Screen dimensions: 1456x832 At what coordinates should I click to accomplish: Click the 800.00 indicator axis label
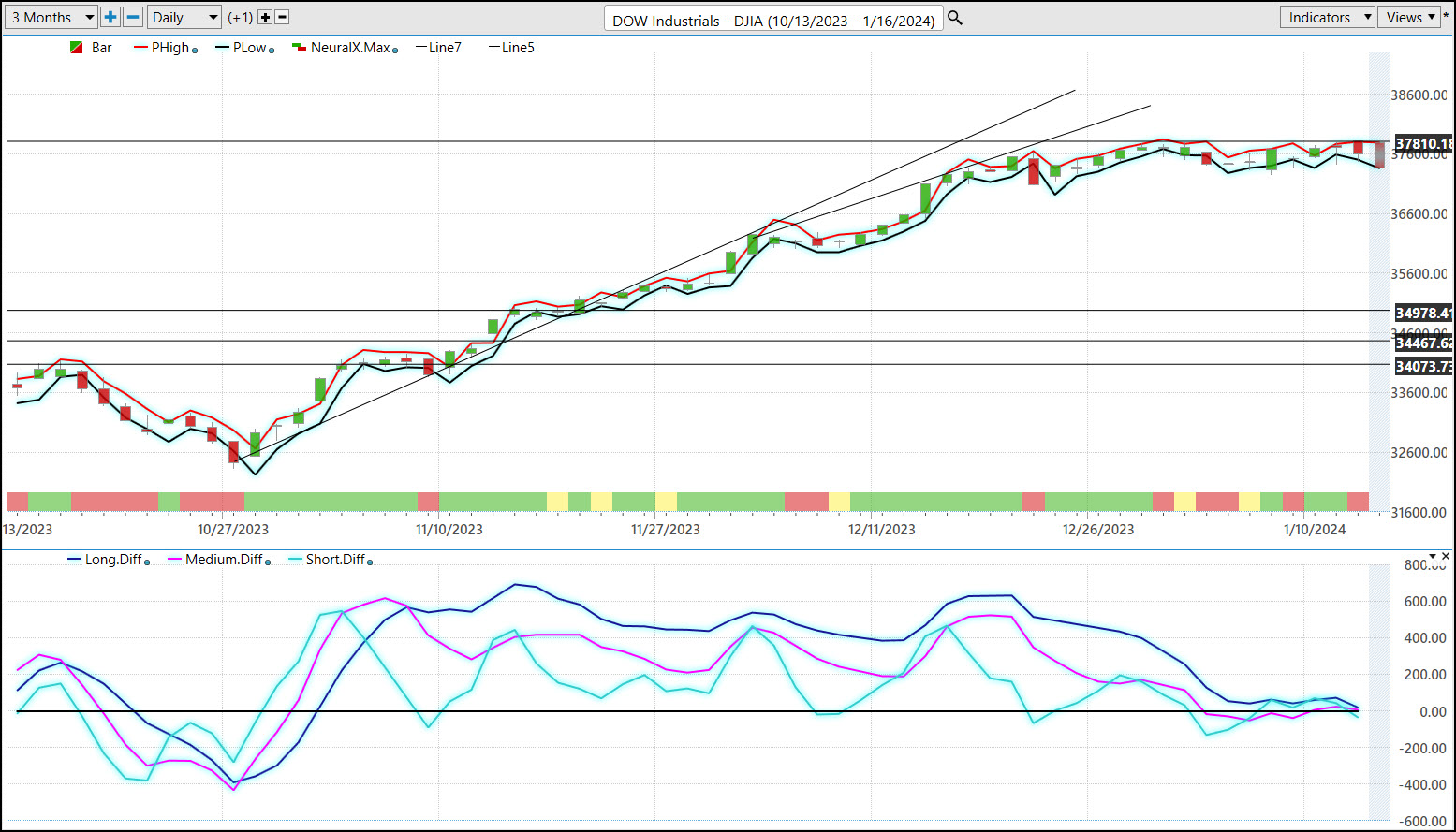(x=1425, y=565)
